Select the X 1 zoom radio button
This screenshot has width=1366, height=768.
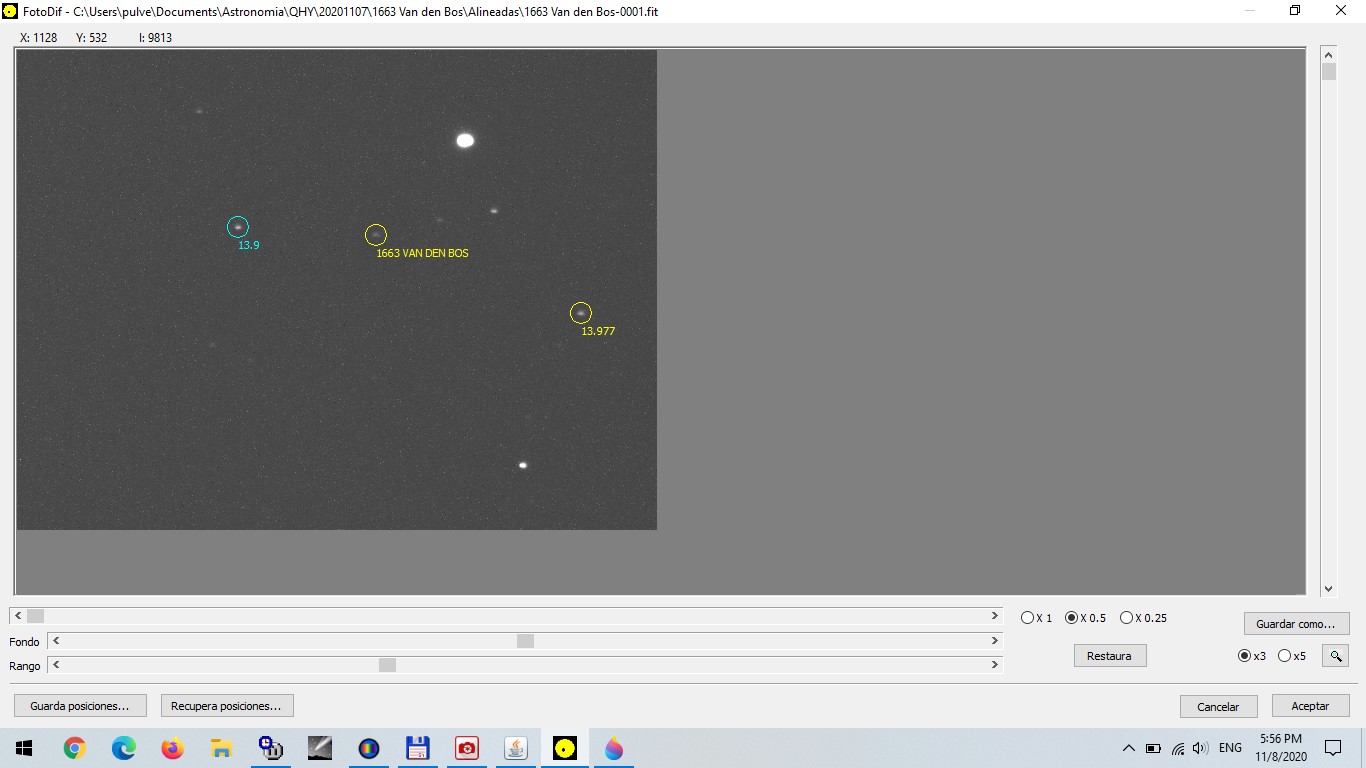[x=1036, y=618]
